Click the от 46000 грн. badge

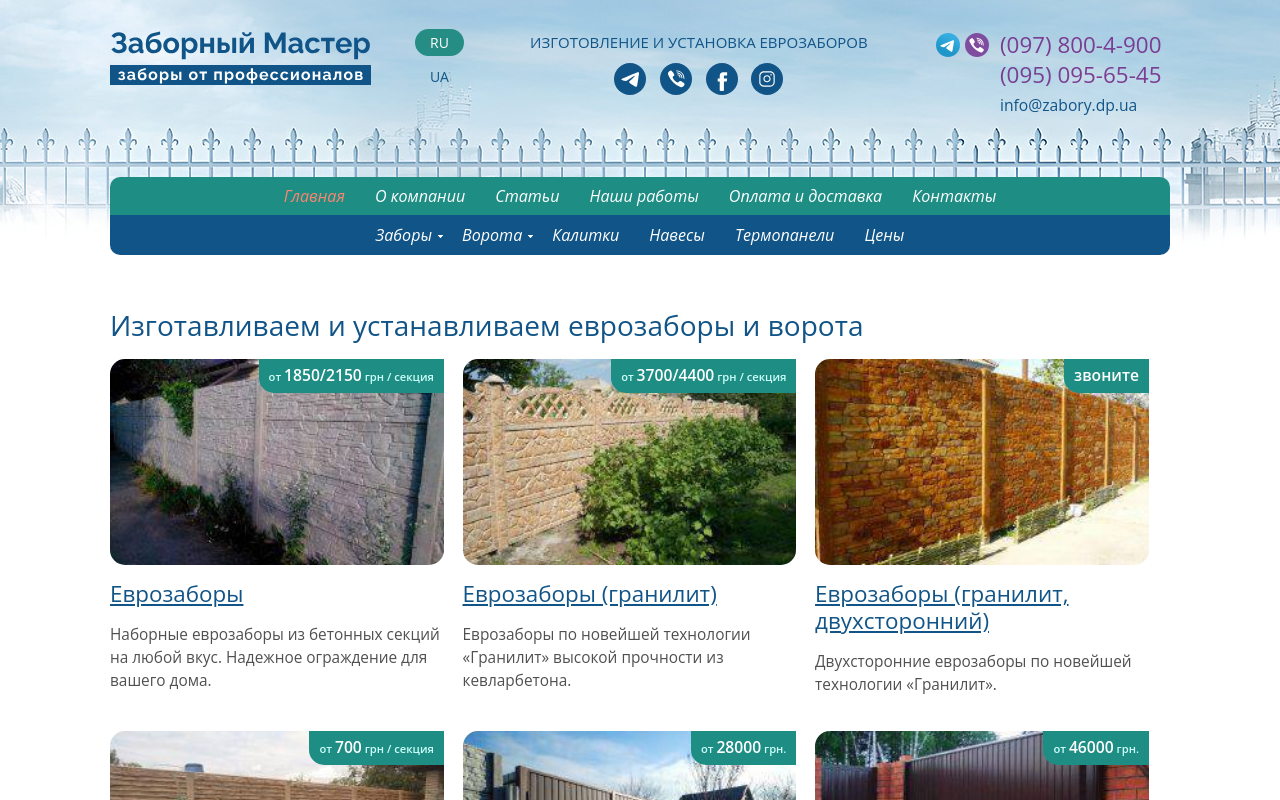[1096, 748]
